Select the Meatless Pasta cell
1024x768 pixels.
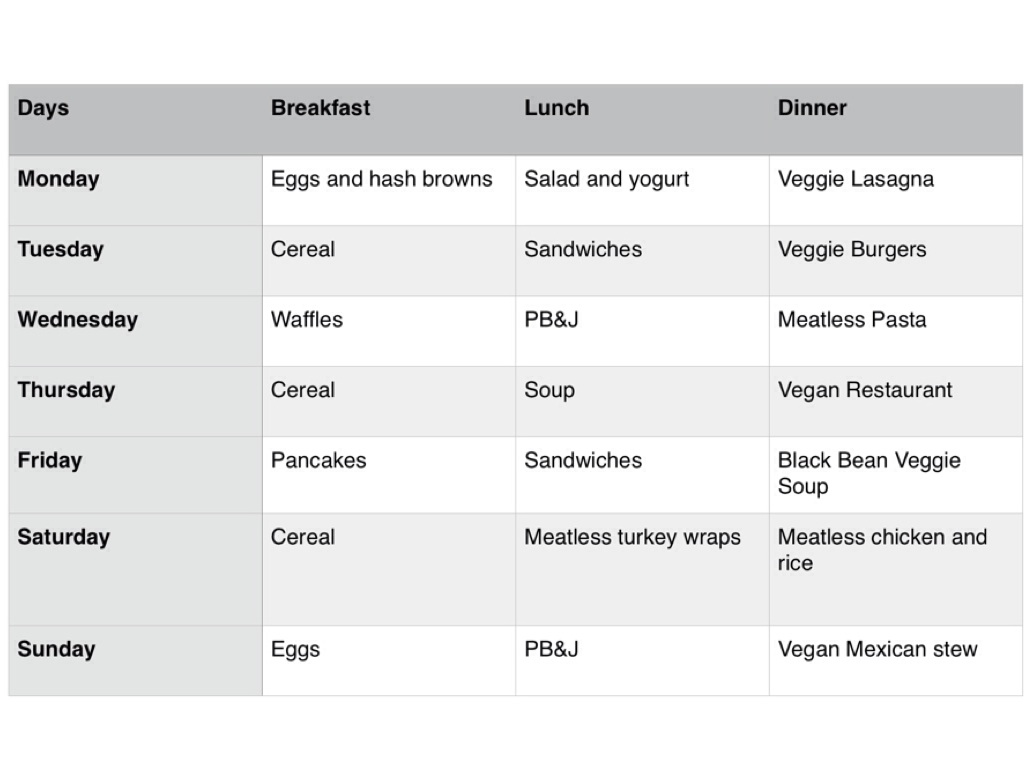pos(852,320)
